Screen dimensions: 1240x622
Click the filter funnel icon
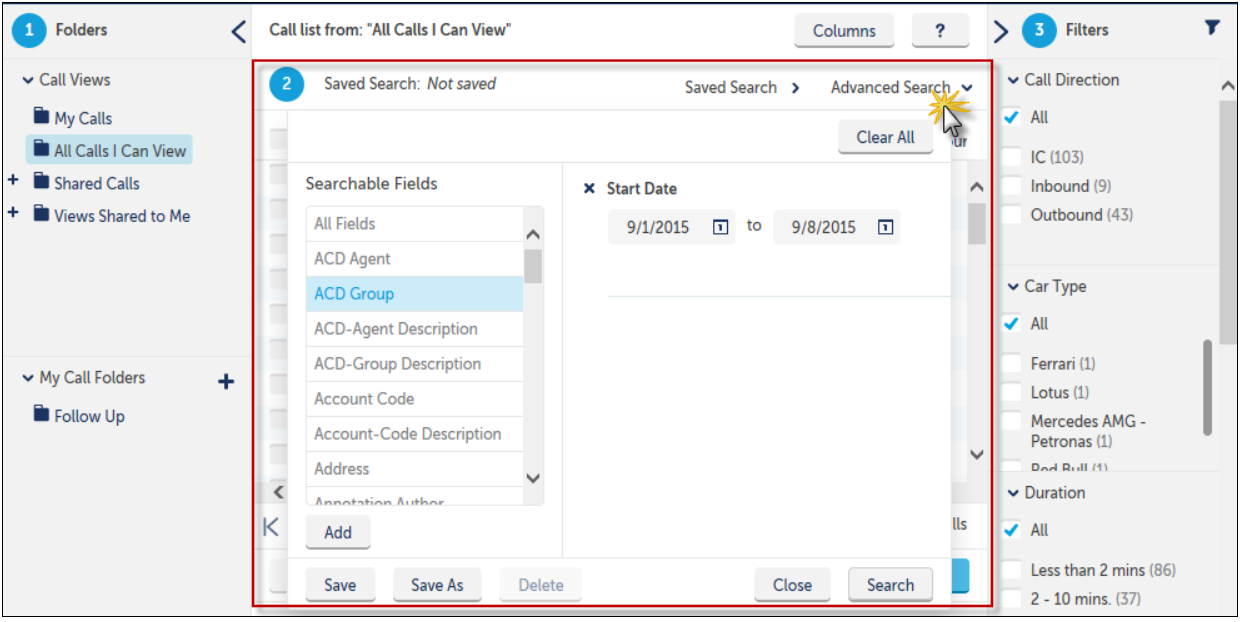pyautogui.click(x=1212, y=28)
